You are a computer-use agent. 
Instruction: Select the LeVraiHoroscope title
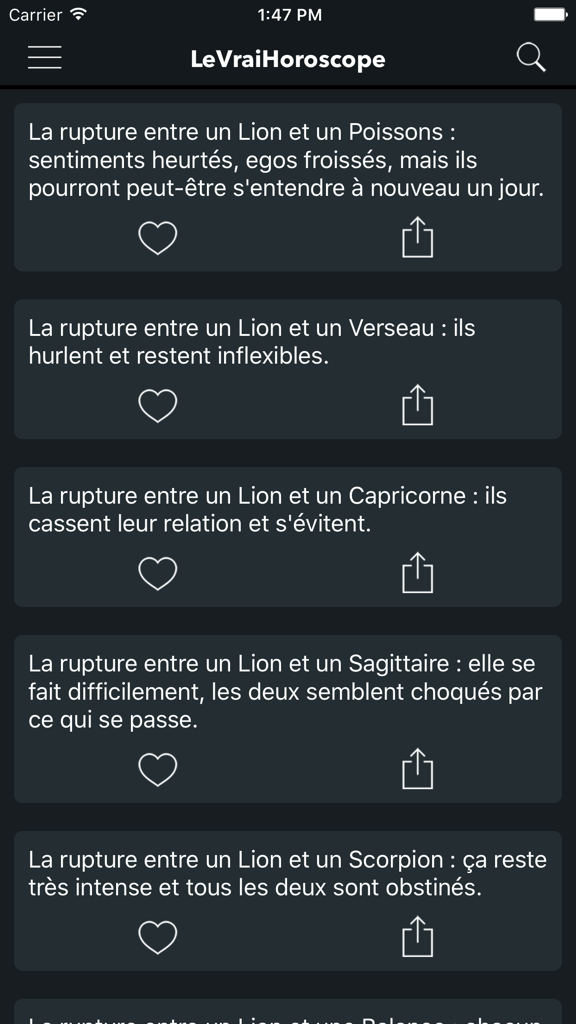click(288, 58)
